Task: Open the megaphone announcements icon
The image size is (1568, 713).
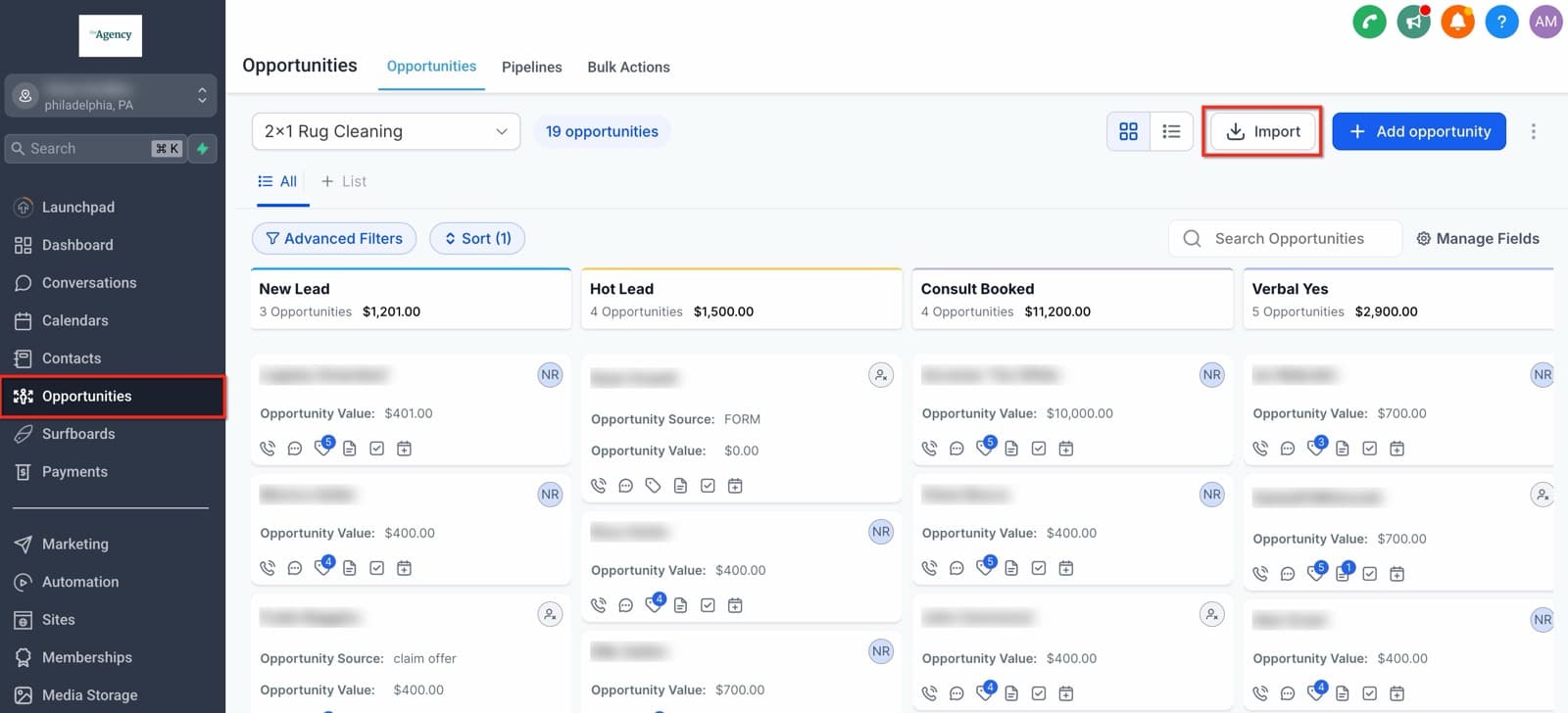Action: (1413, 22)
